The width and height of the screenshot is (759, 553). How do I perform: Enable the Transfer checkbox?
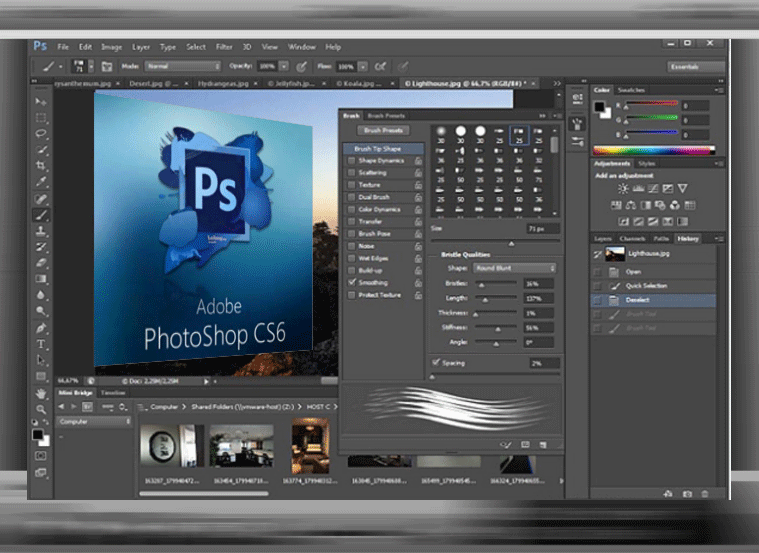tap(352, 221)
